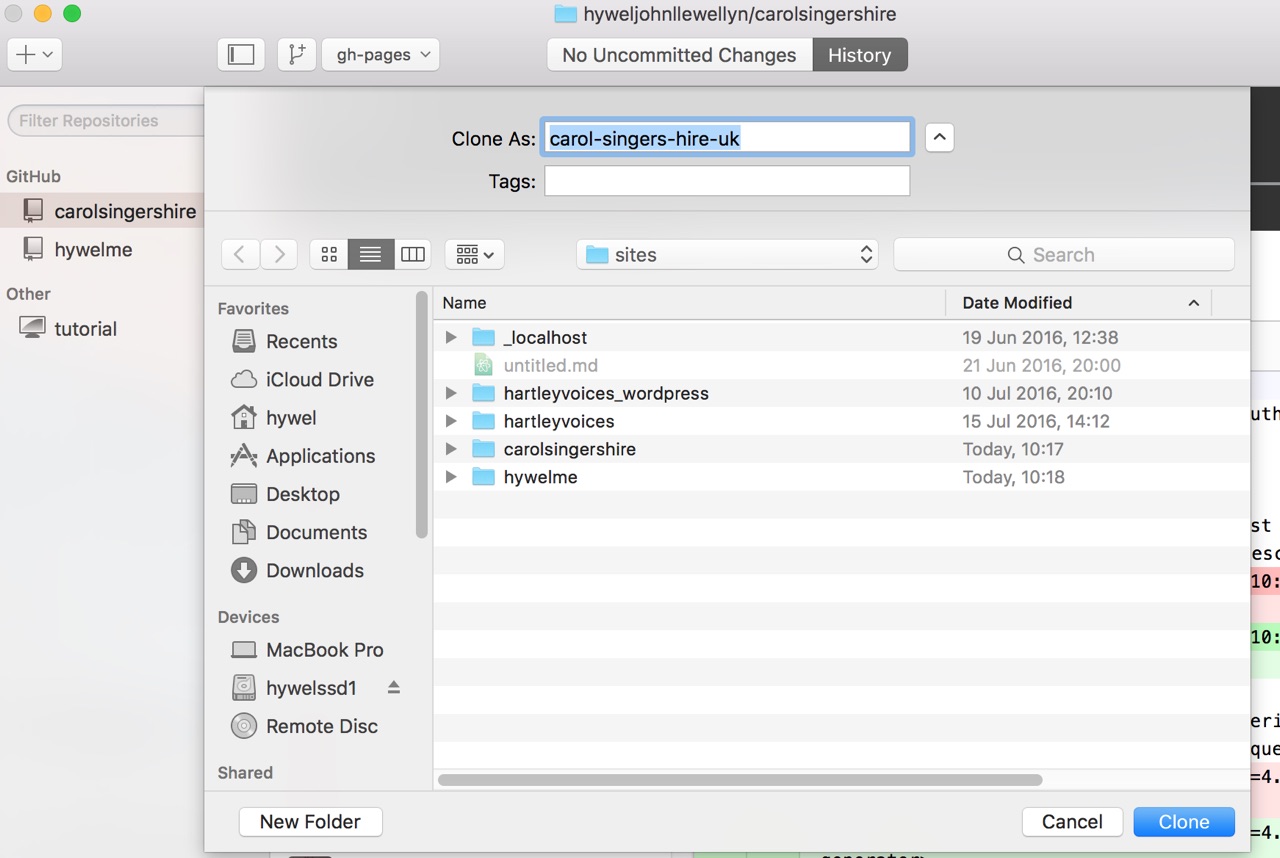The width and height of the screenshot is (1280, 858).
Task: Expand the hartleyvoices_wordpress folder triangle
Action: pyautogui.click(x=451, y=393)
